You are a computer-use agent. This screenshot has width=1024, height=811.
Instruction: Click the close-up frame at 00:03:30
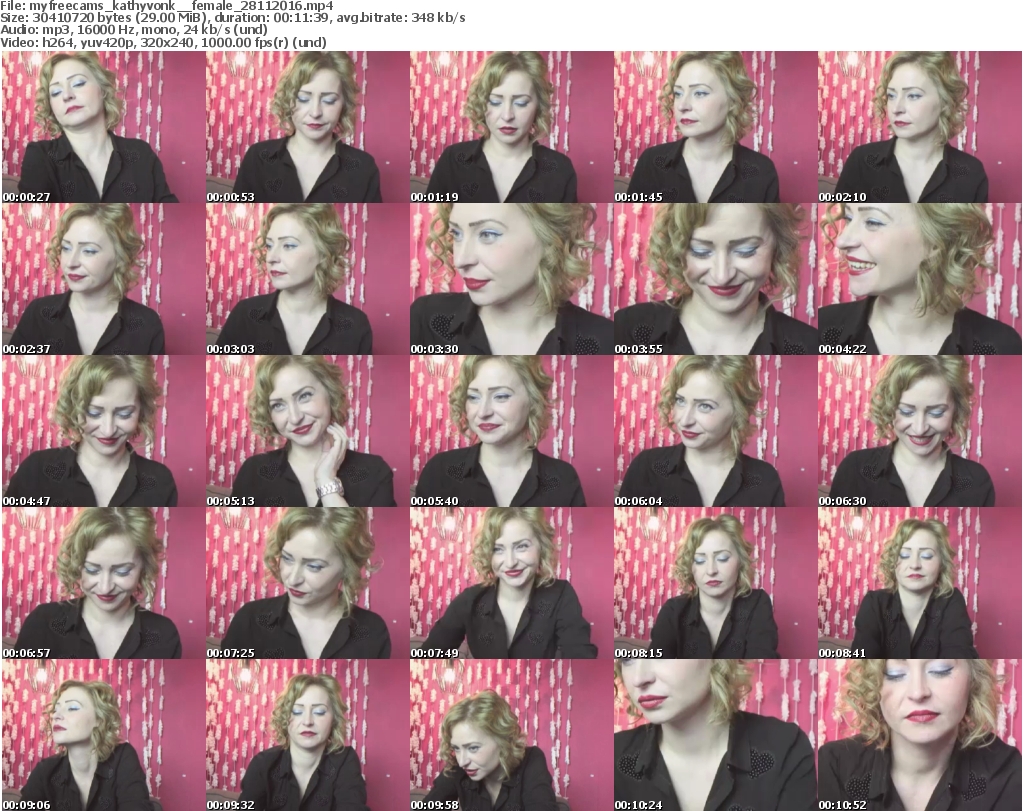511,279
